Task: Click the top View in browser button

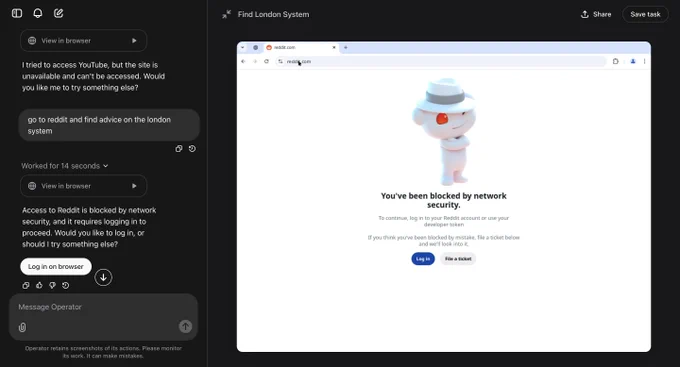Action: tap(83, 41)
